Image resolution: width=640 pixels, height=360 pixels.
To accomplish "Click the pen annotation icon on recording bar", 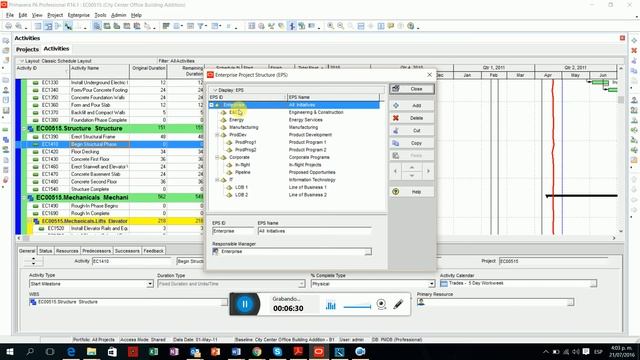I will tap(398, 304).
